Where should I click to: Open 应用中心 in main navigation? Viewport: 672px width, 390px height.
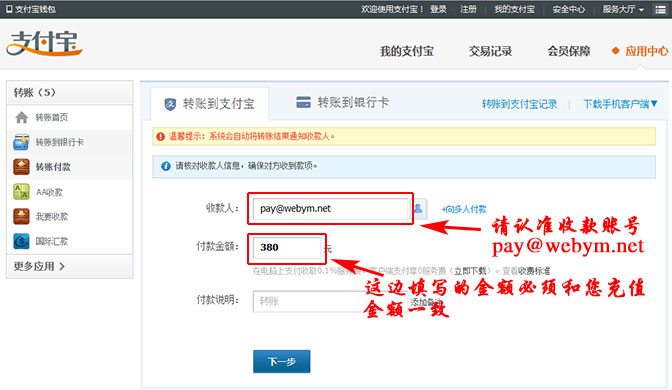[x=646, y=51]
